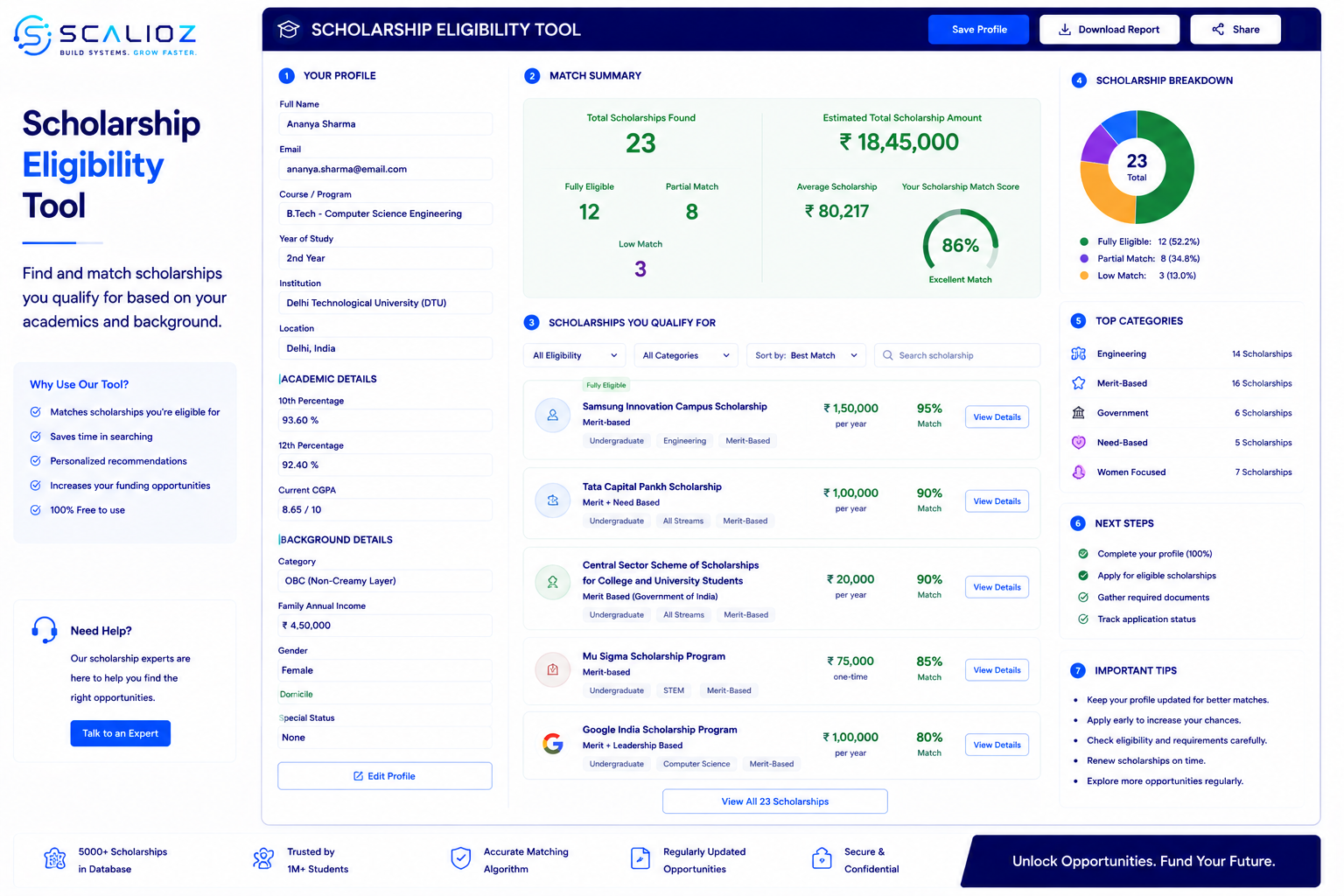Click the Merit-Based star icon

[1079, 383]
